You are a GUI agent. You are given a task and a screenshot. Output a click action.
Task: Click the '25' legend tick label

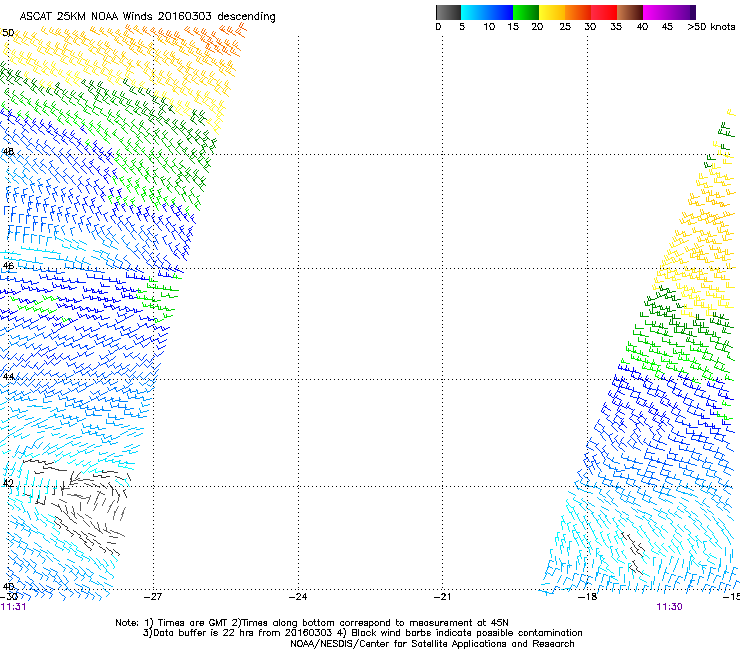565,27
